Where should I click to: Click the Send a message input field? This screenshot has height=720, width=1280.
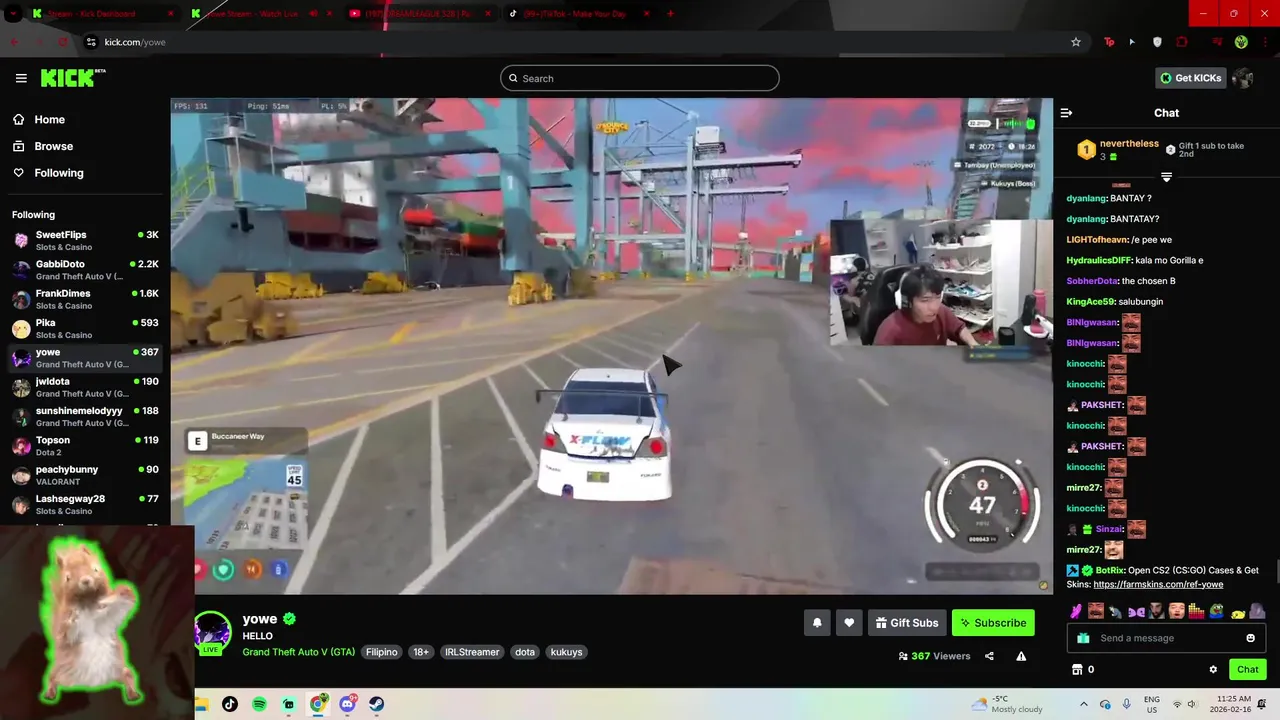click(1166, 638)
